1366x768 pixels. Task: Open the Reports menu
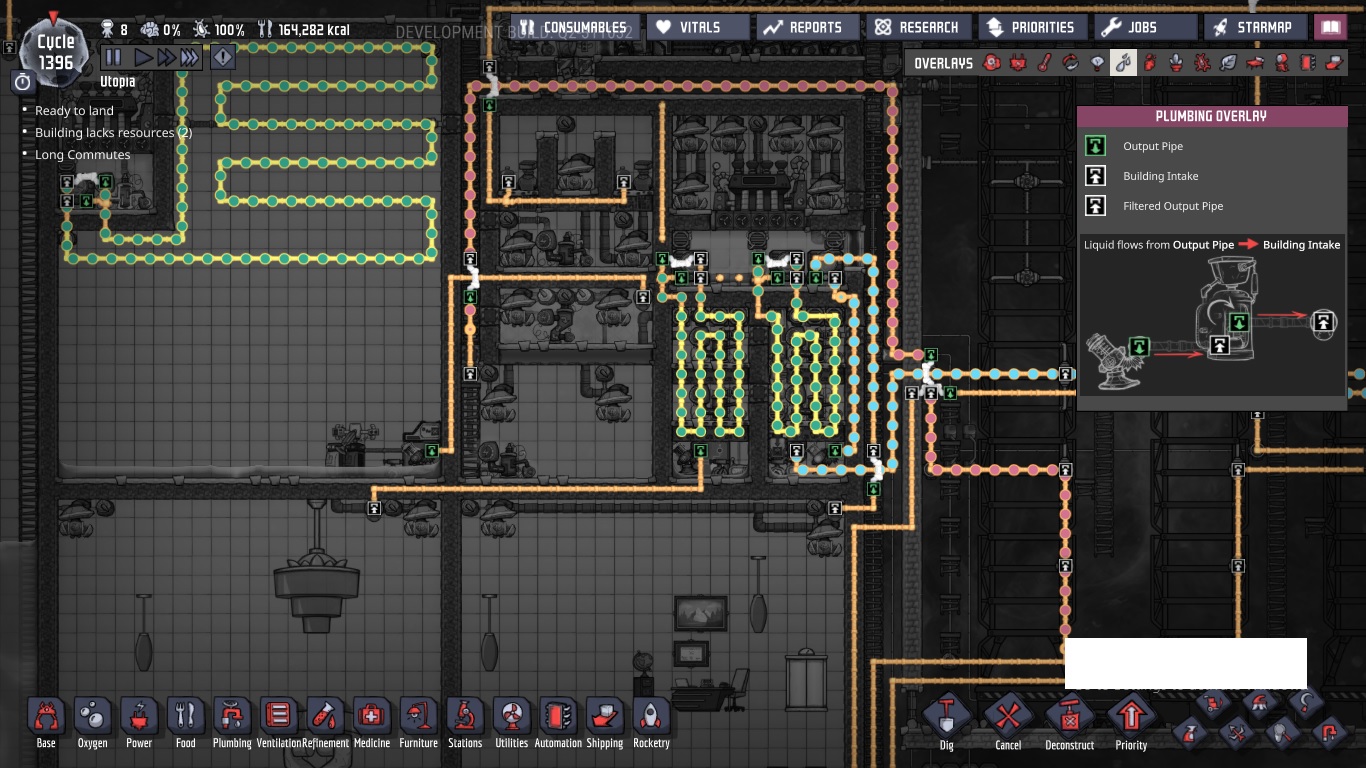[808, 27]
